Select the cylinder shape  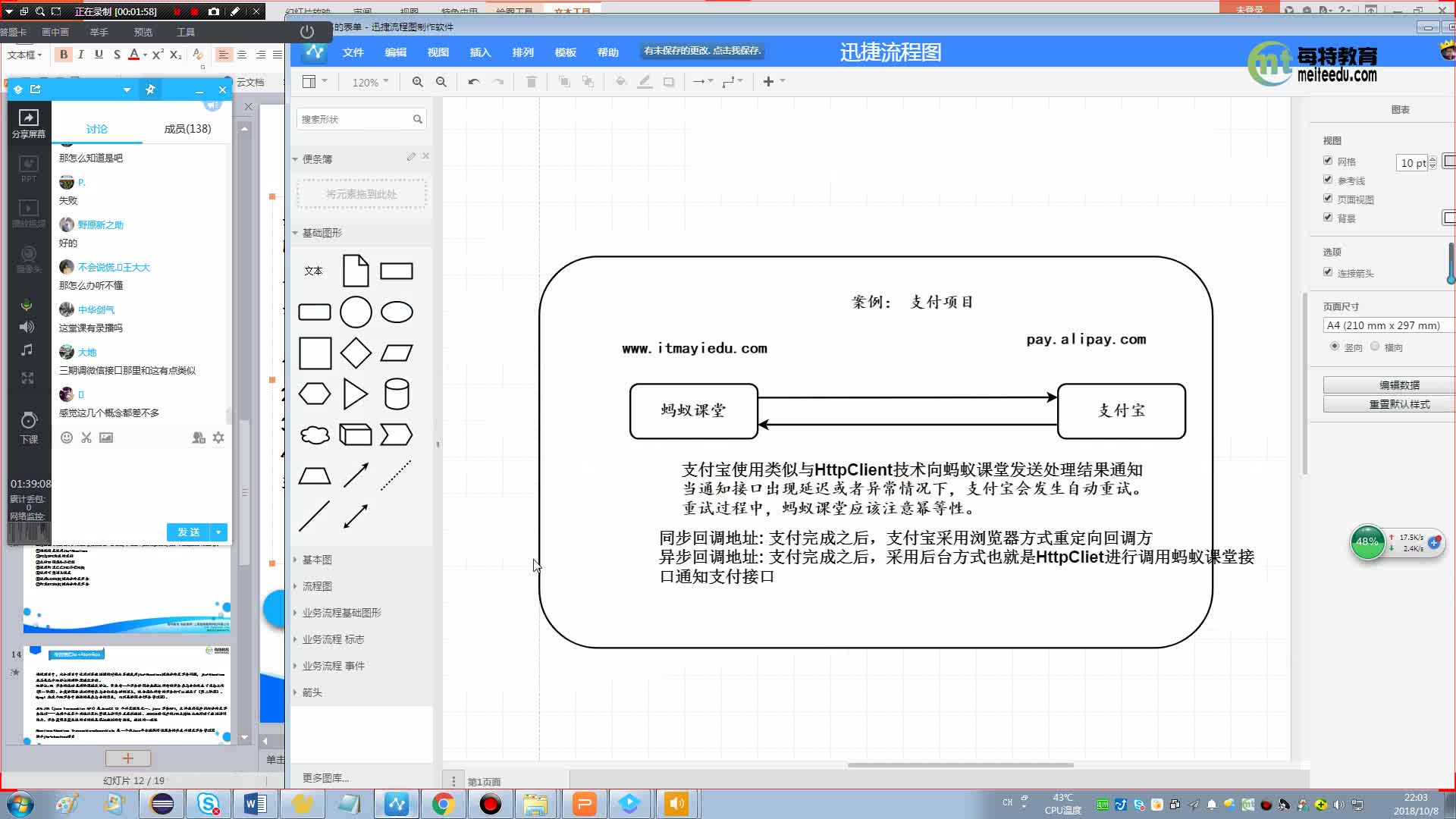point(397,394)
